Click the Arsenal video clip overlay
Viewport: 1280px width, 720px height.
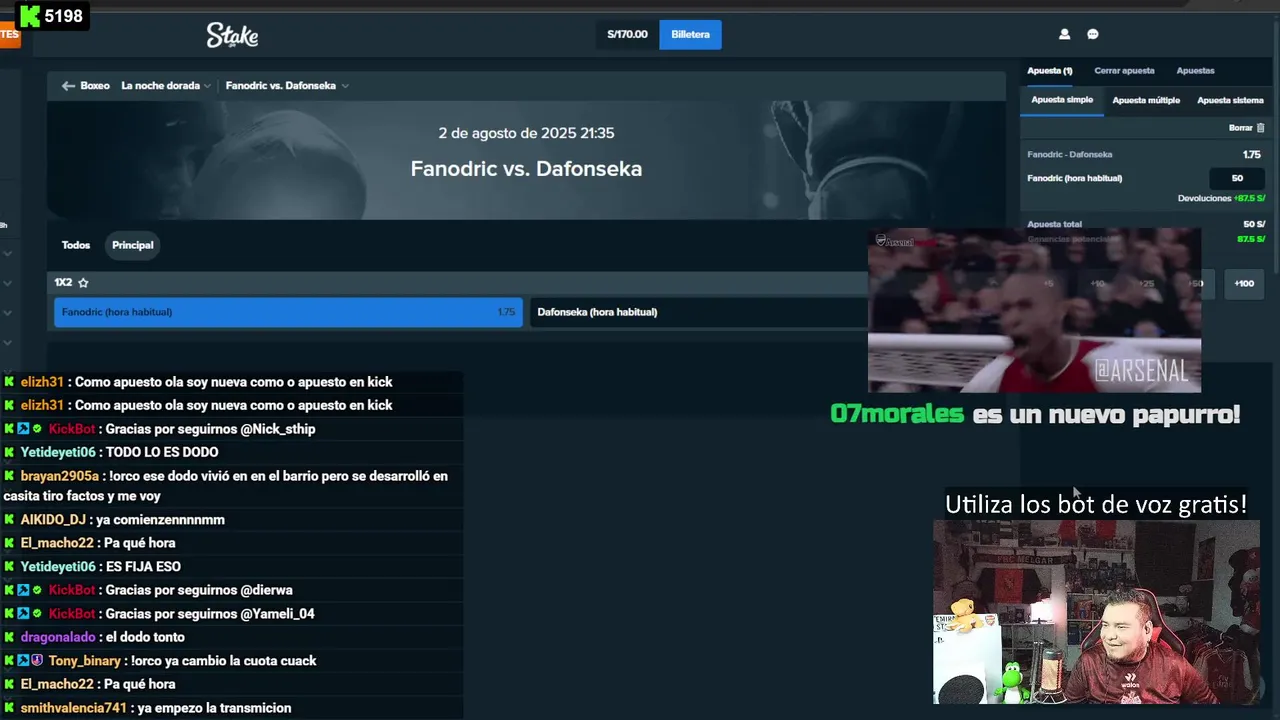(x=1034, y=310)
